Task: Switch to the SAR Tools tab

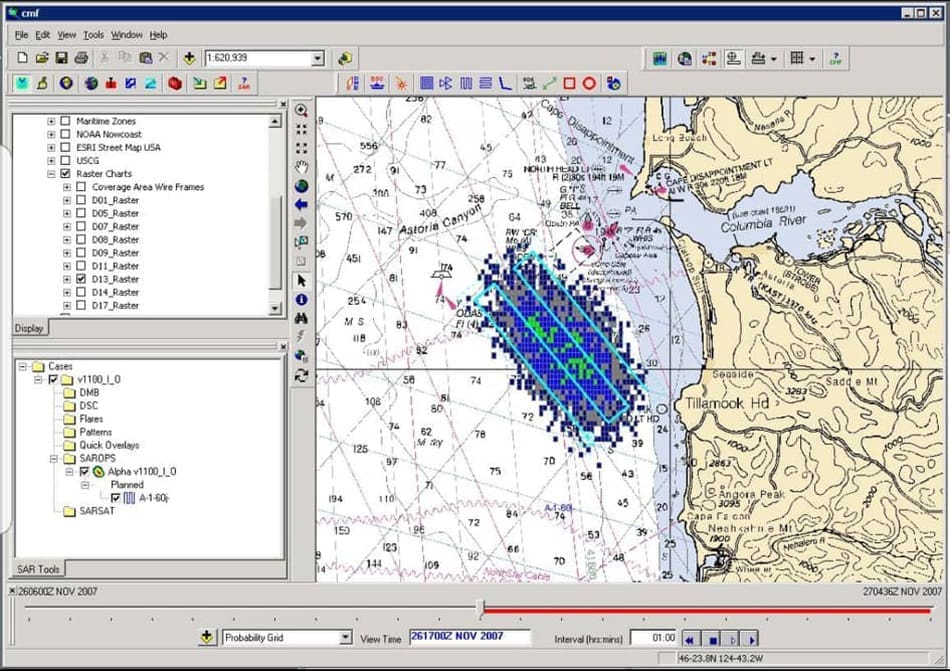Action: [39, 569]
